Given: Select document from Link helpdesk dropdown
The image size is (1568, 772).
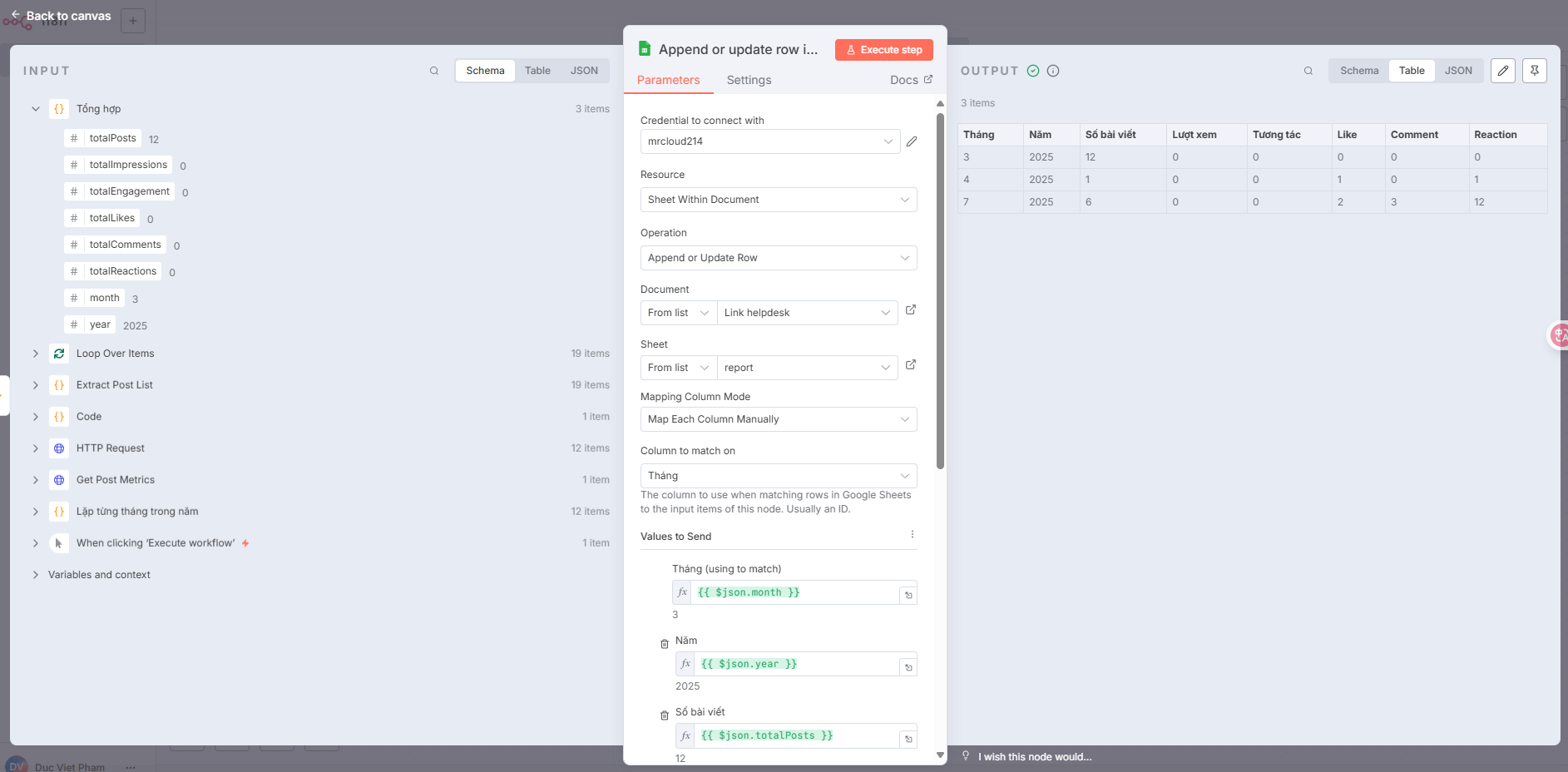Looking at the screenshot, I should point(807,313).
